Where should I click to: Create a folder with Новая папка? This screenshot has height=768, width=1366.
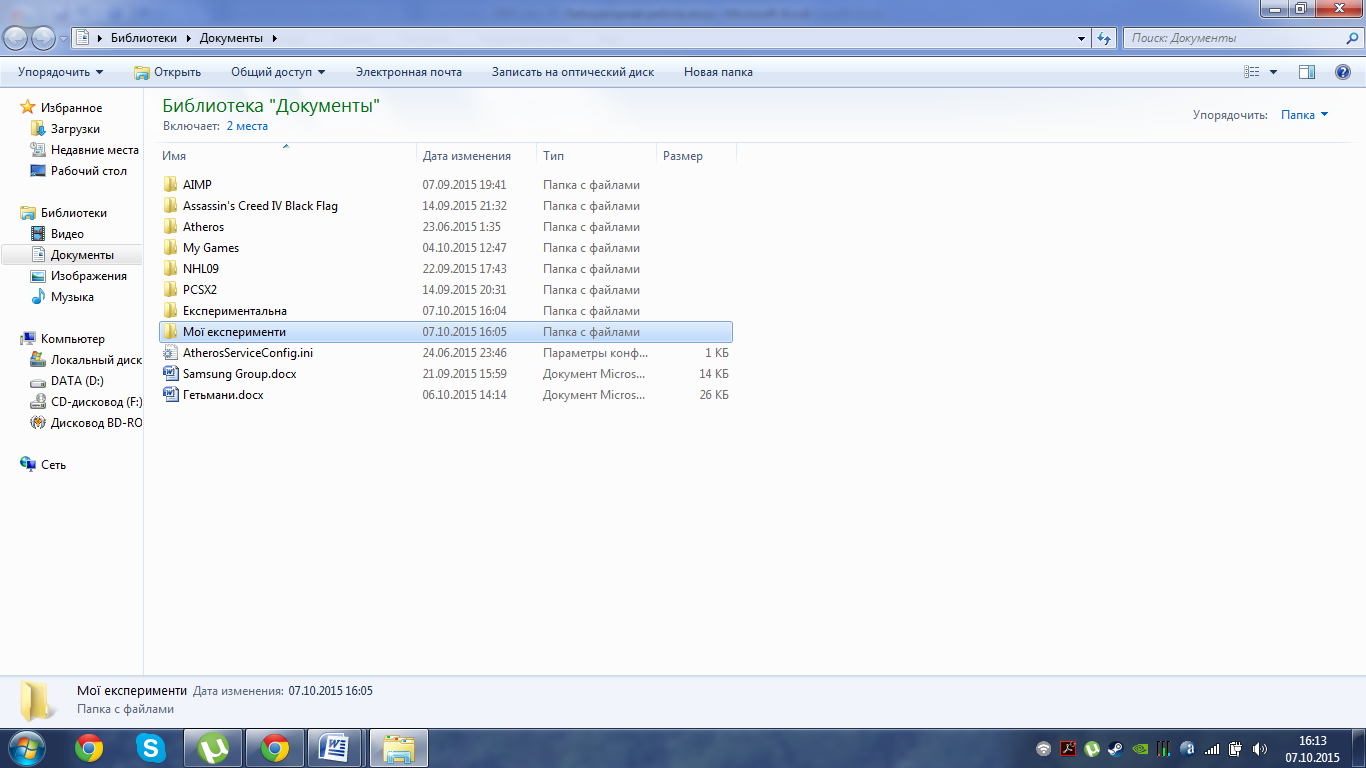pyautogui.click(x=718, y=72)
